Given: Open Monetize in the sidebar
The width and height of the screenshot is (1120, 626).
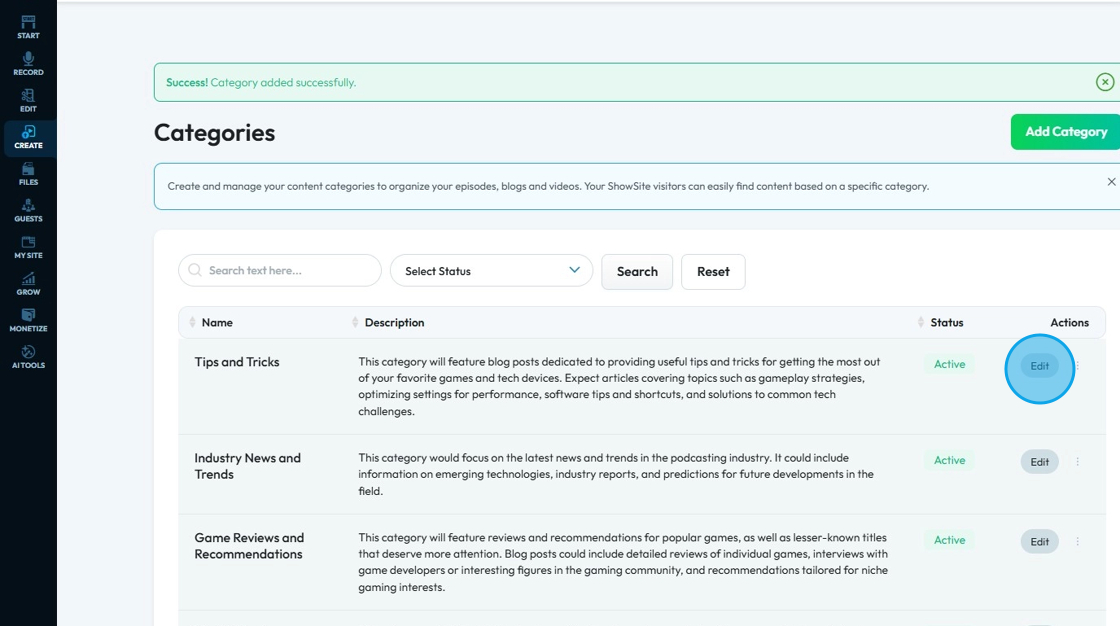Looking at the screenshot, I should (28, 320).
